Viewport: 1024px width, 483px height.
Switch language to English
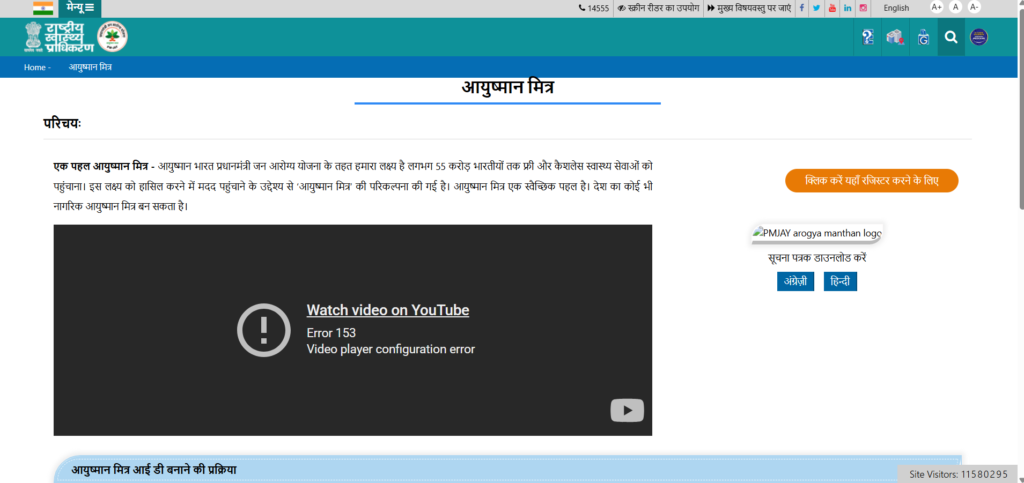(x=896, y=8)
